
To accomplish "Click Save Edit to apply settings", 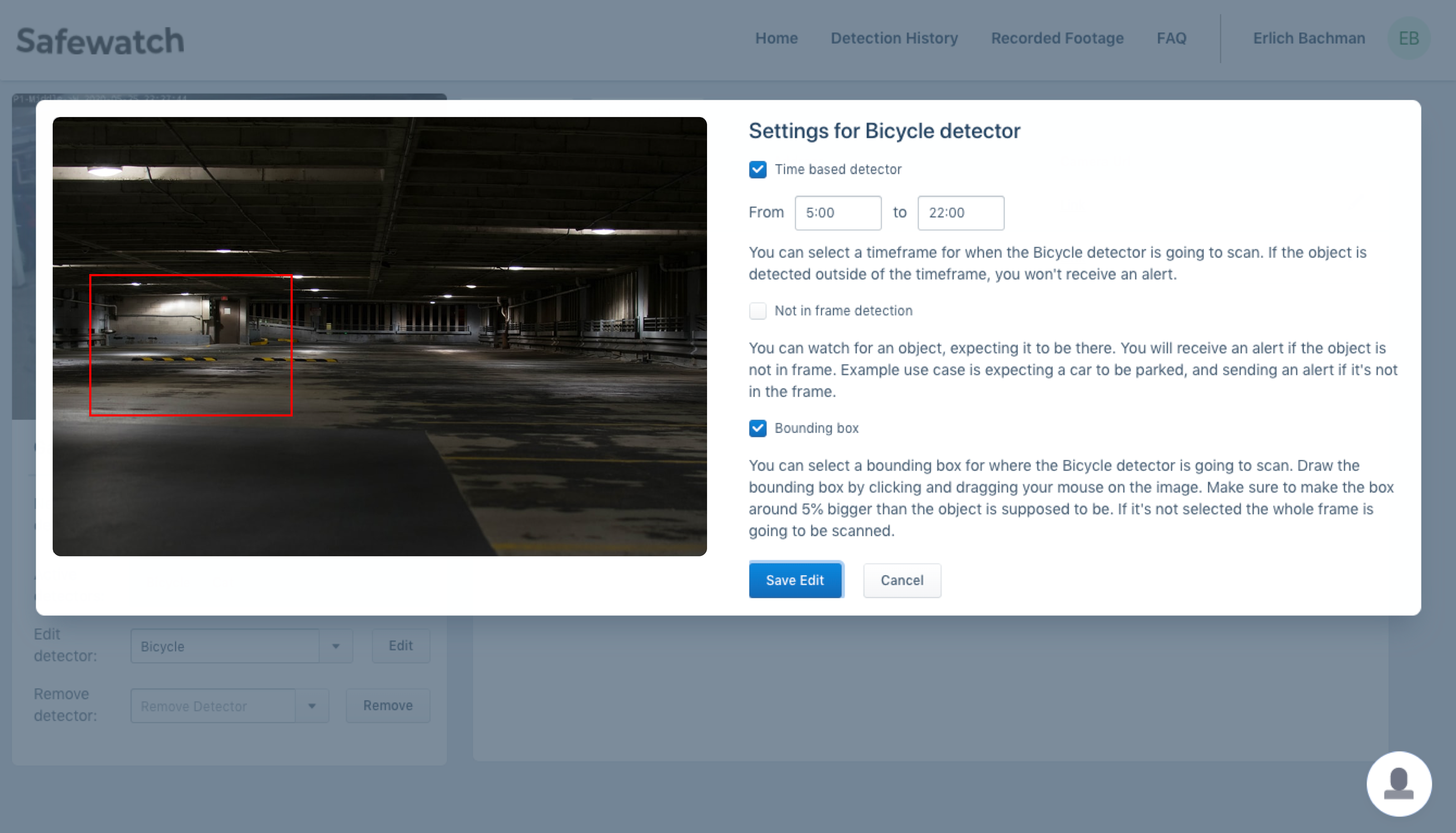I will (796, 580).
